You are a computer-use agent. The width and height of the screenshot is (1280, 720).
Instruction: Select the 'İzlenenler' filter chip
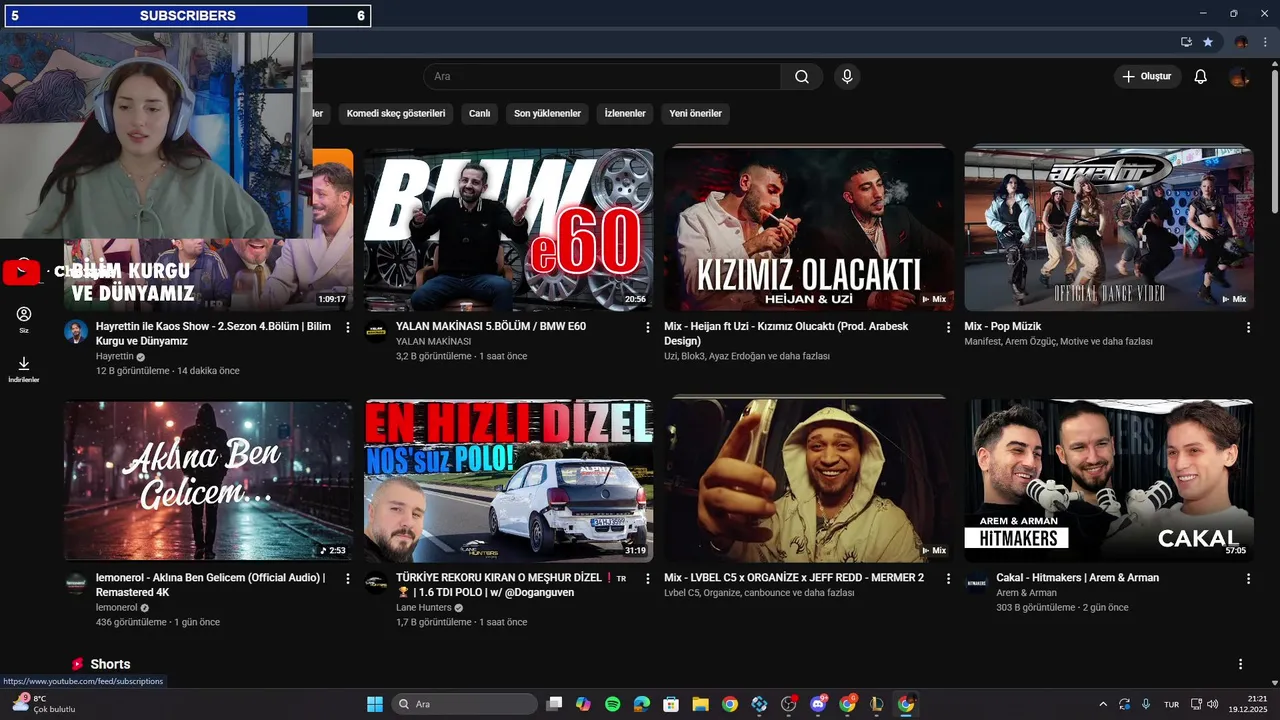(x=625, y=114)
